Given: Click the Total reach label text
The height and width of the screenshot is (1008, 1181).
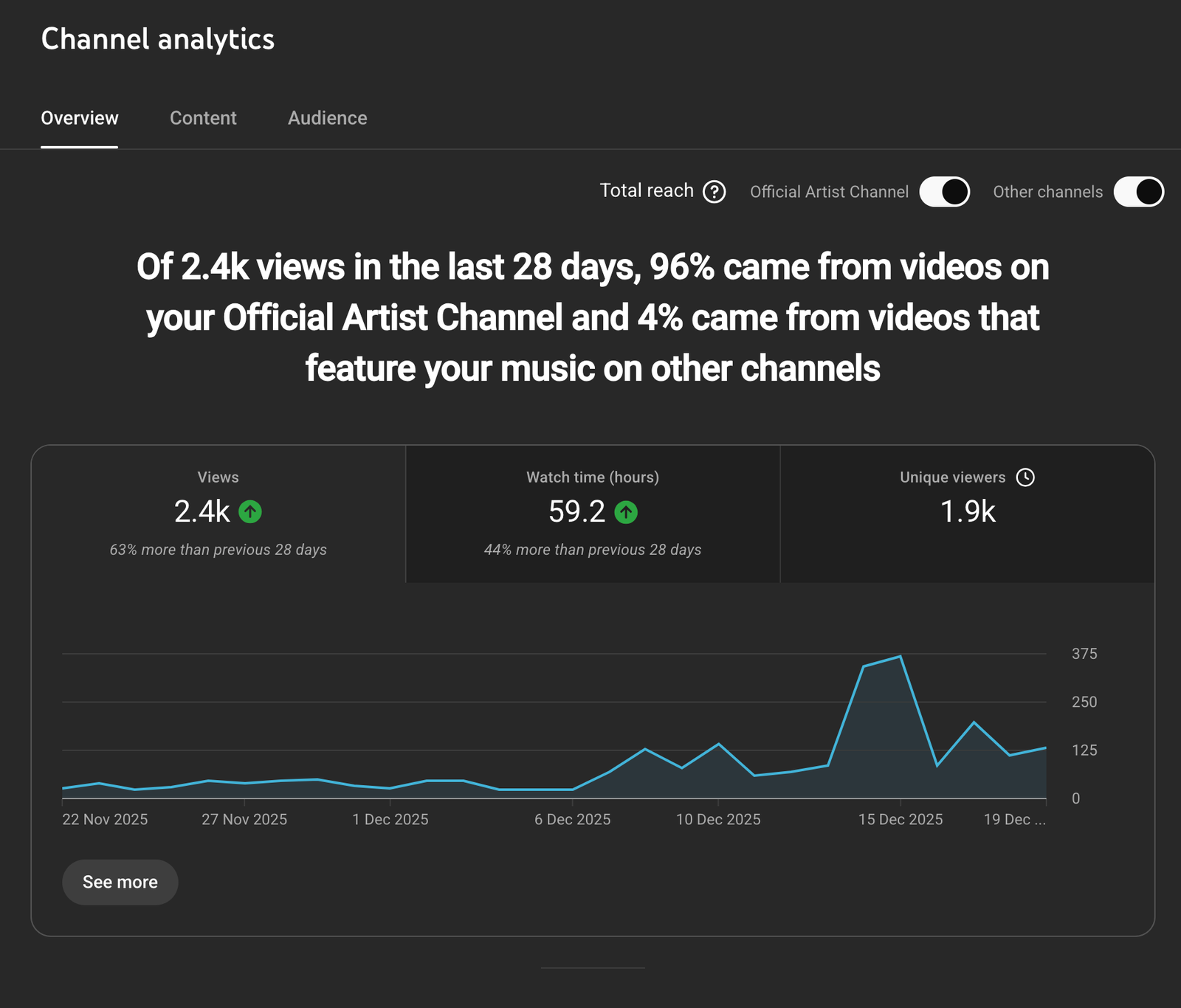Looking at the screenshot, I should pyautogui.click(x=647, y=191).
